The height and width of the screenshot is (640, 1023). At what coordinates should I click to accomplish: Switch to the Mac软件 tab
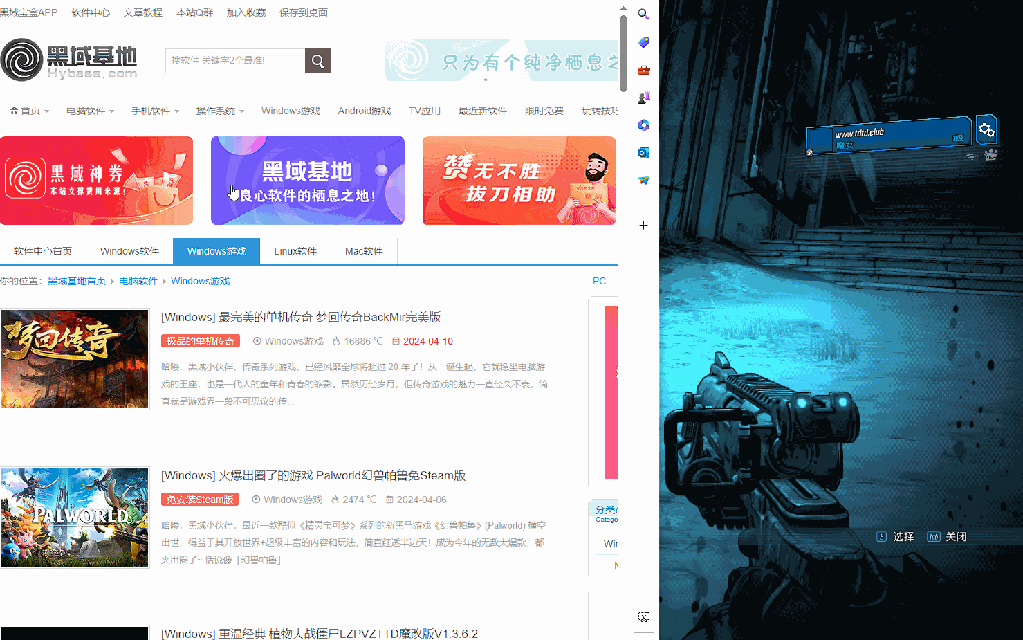point(363,251)
